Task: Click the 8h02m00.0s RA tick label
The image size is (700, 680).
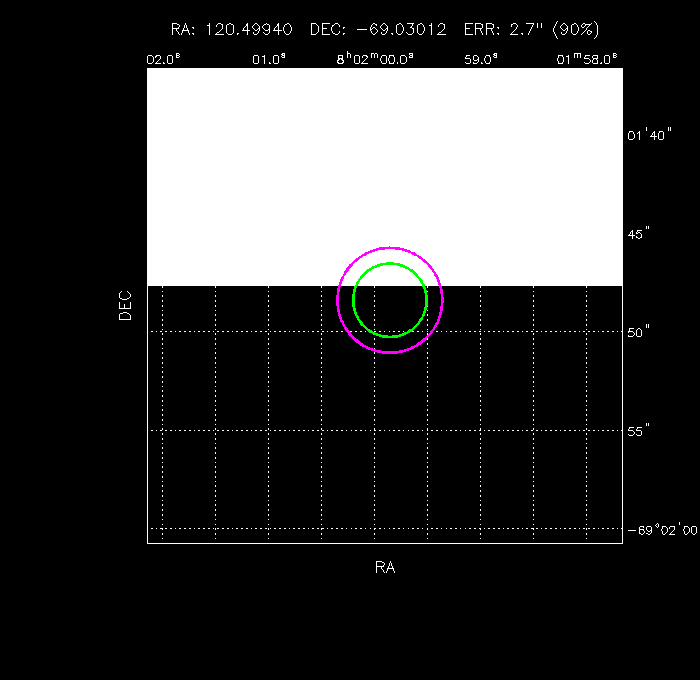Action: click(374, 59)
